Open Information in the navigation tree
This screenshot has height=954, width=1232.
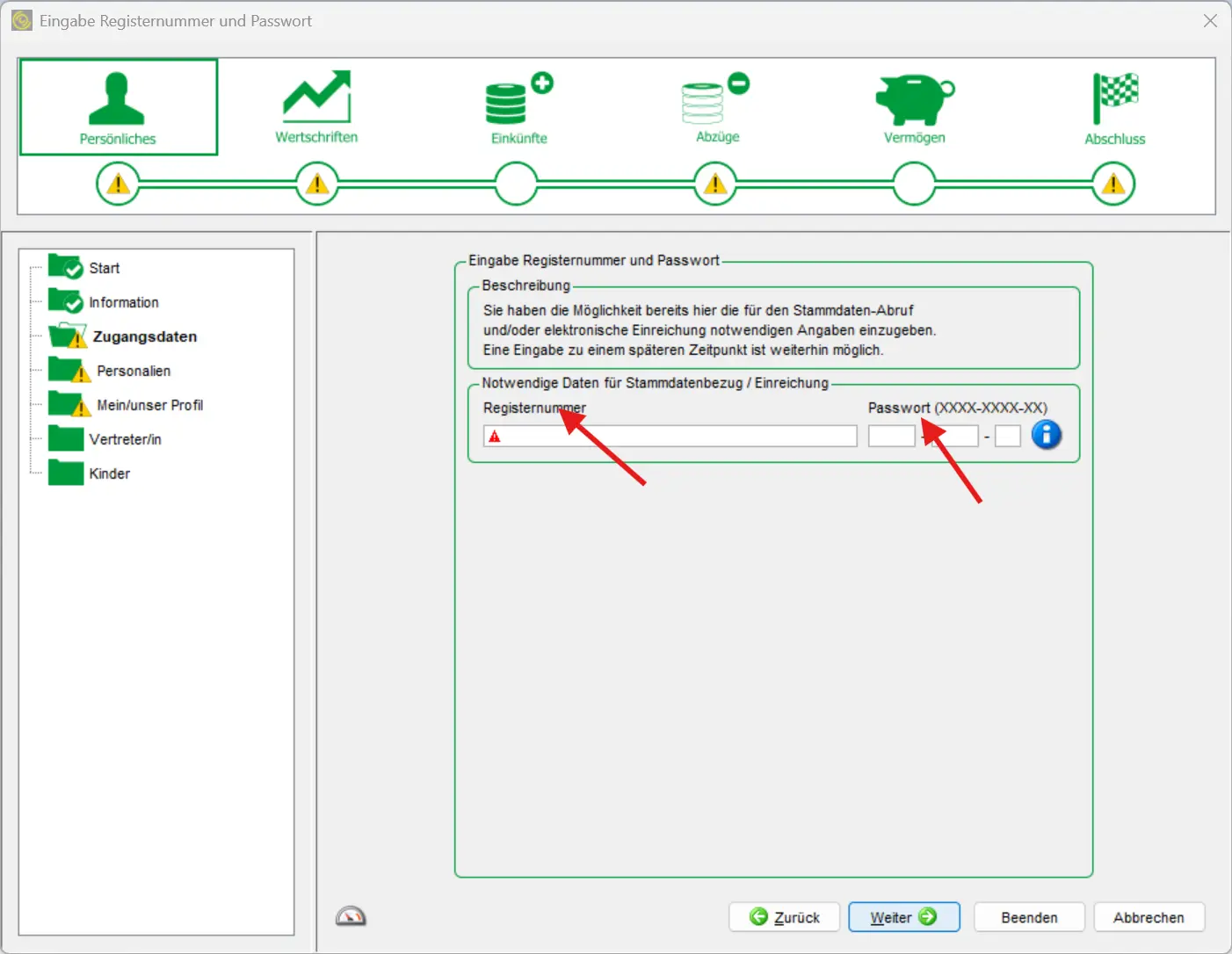point(123,302)
